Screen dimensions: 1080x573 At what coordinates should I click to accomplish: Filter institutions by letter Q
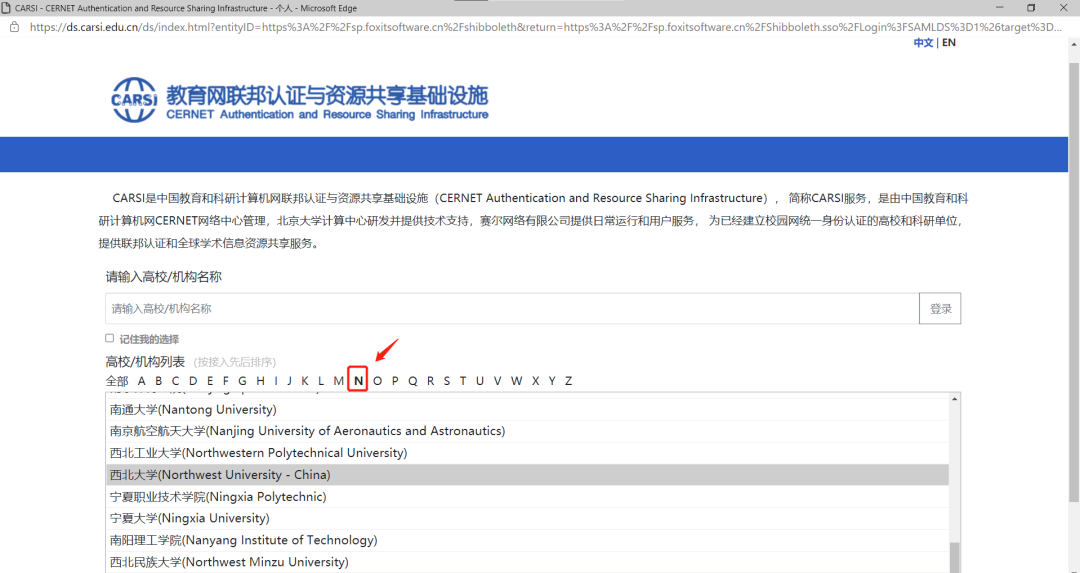[x=413, y=381]
